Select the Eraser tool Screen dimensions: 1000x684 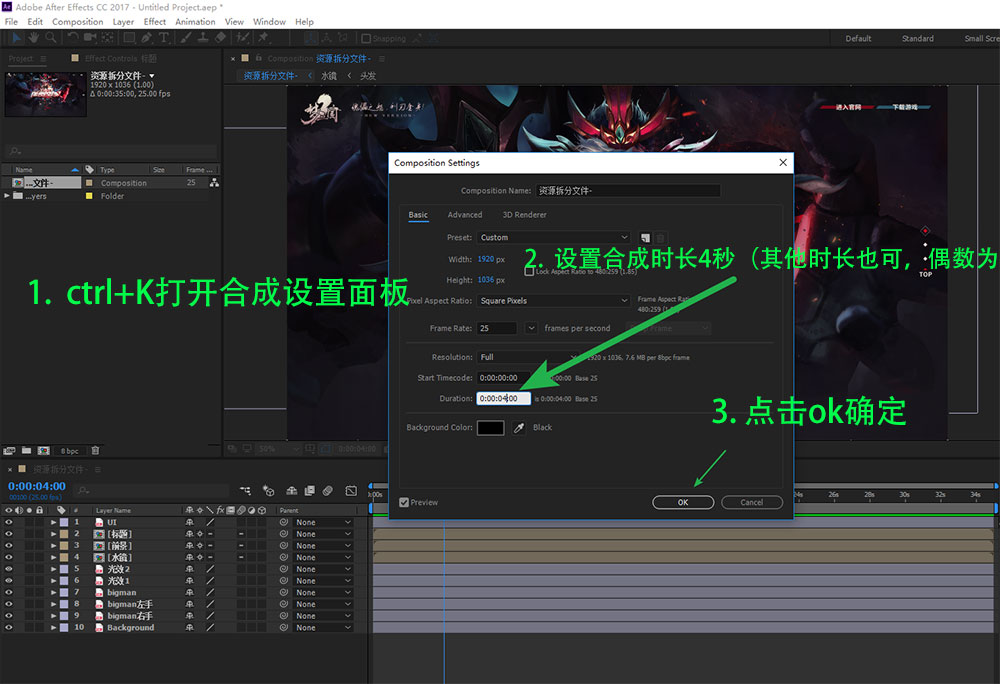pyautogui.click(x=220, y=38)
